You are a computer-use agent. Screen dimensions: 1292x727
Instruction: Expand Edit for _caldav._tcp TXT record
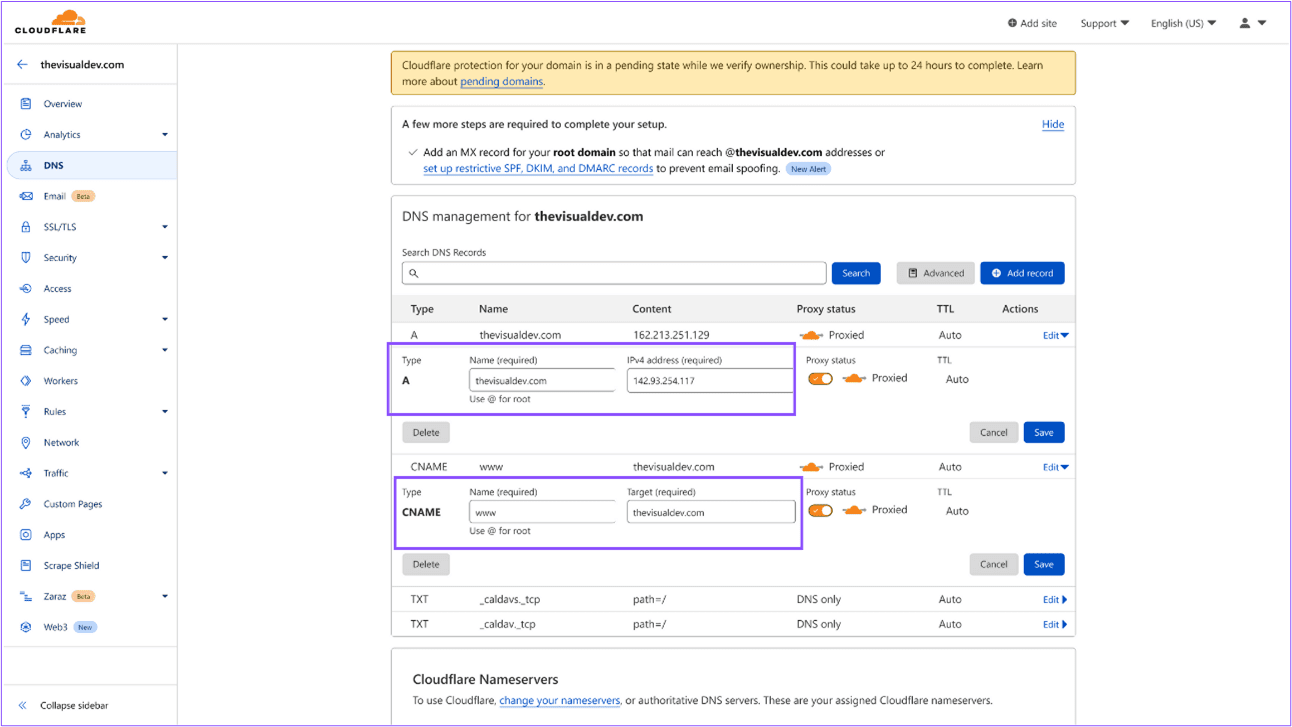[x=1055, y=625]
